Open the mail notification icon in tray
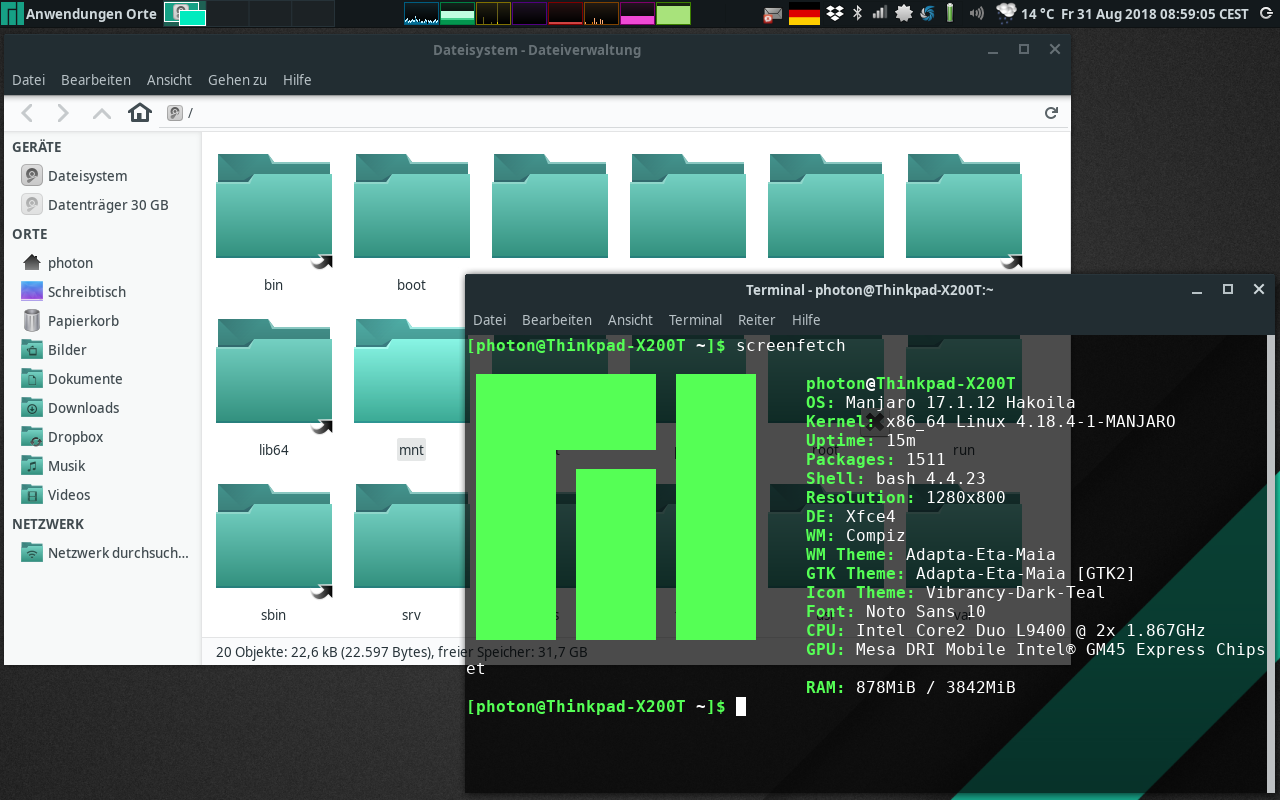Image resolution: width=1280 pixels, height=800 pixels. coord(773,14)
